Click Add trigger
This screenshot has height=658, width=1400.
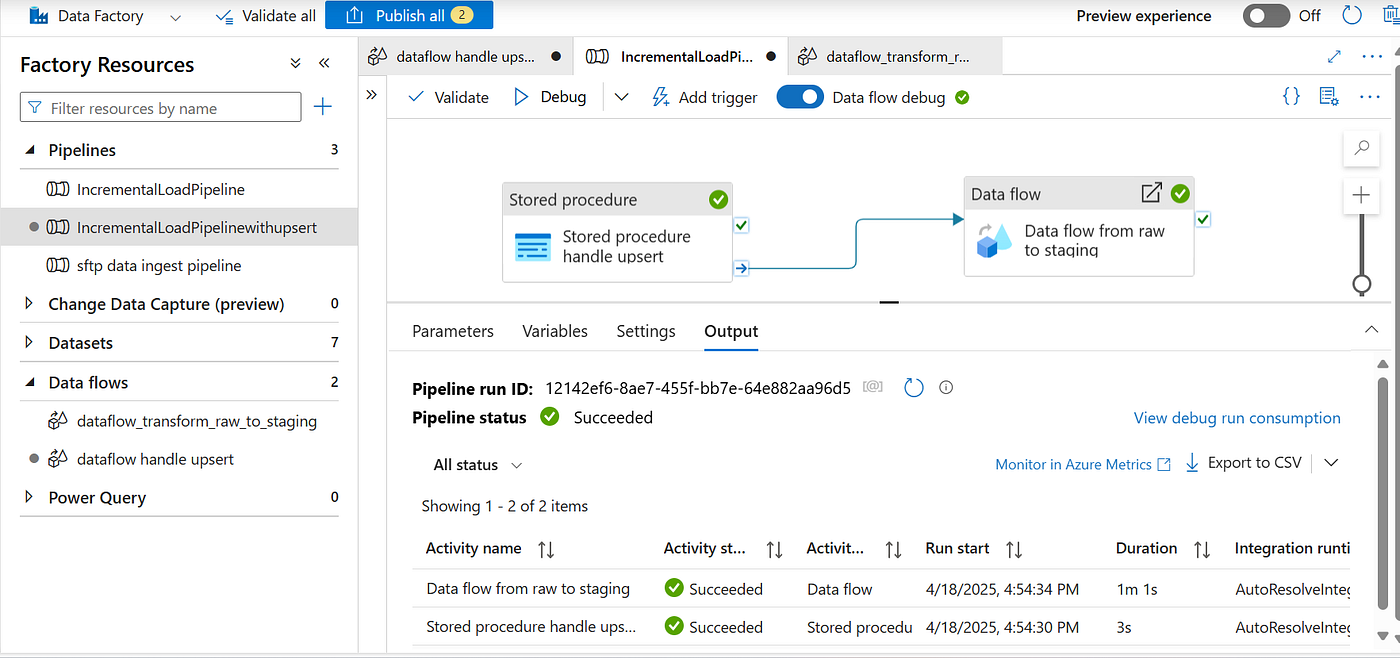click(x=704, y=97)
